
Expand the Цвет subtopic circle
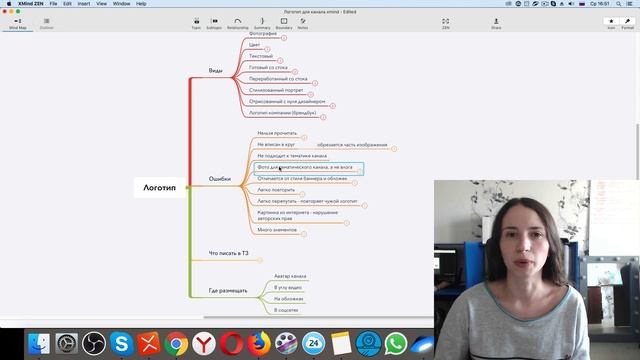pyautogui.click(x=267, y=49)
